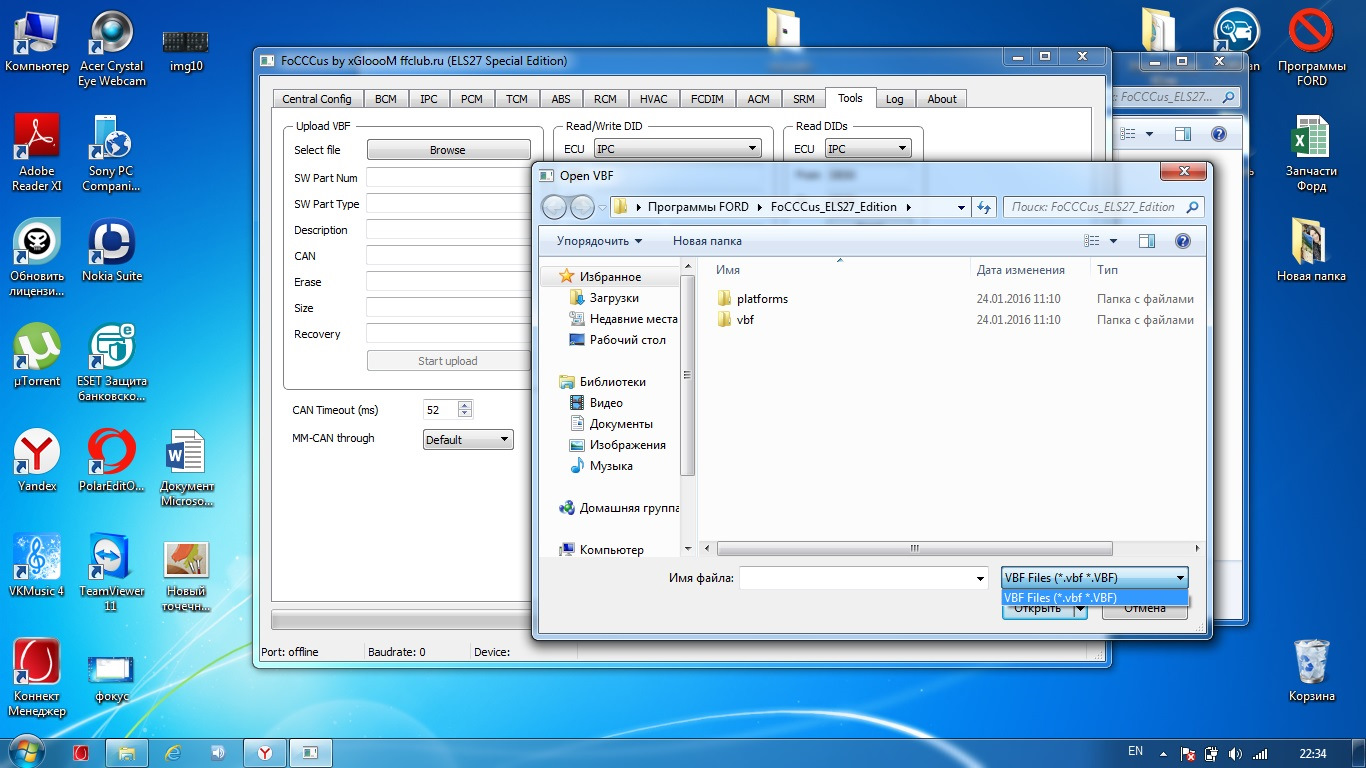Open the VBF Files type filter combo
This screenshot has height=768, width=1366.
[1095, 578]
